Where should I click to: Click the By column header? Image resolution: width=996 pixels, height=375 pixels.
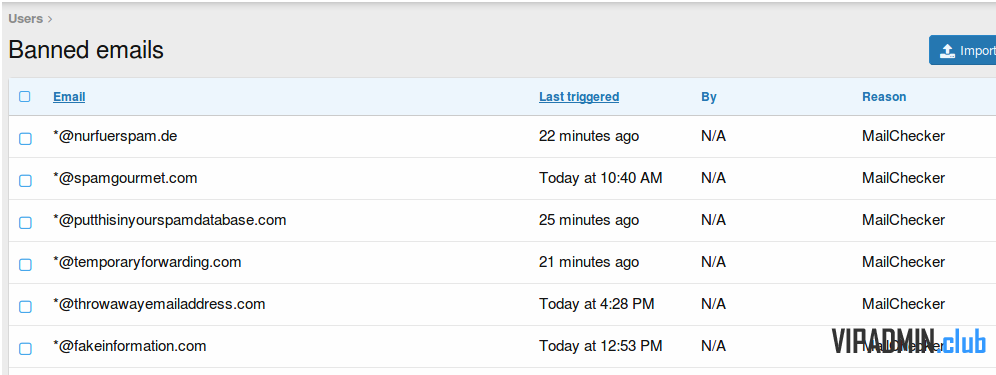click(709, 97)
